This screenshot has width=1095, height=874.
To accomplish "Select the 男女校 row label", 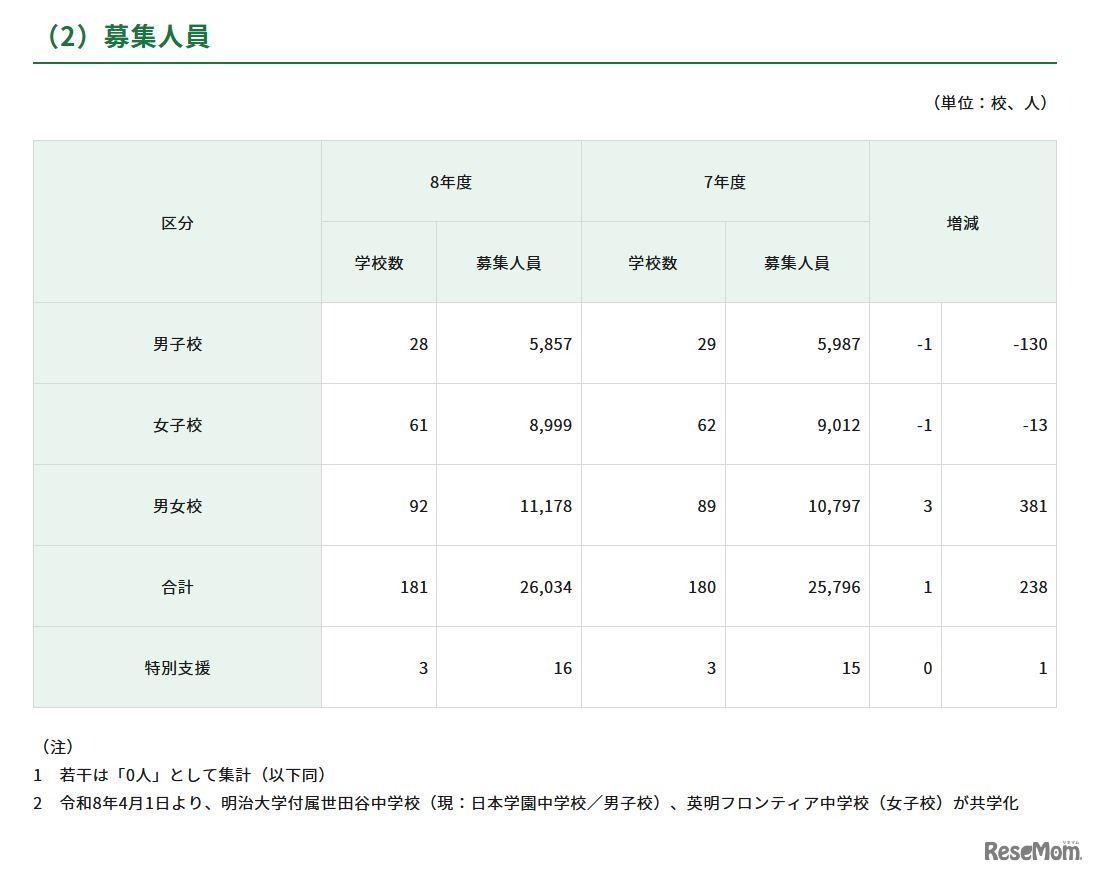I will pos(177,505).
